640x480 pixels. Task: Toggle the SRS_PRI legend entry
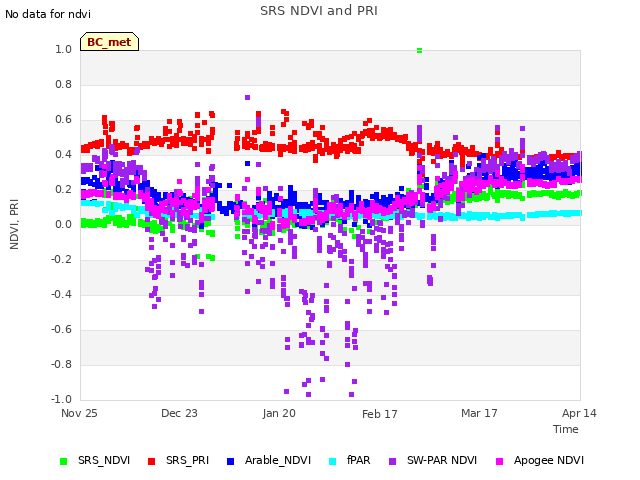178,460
